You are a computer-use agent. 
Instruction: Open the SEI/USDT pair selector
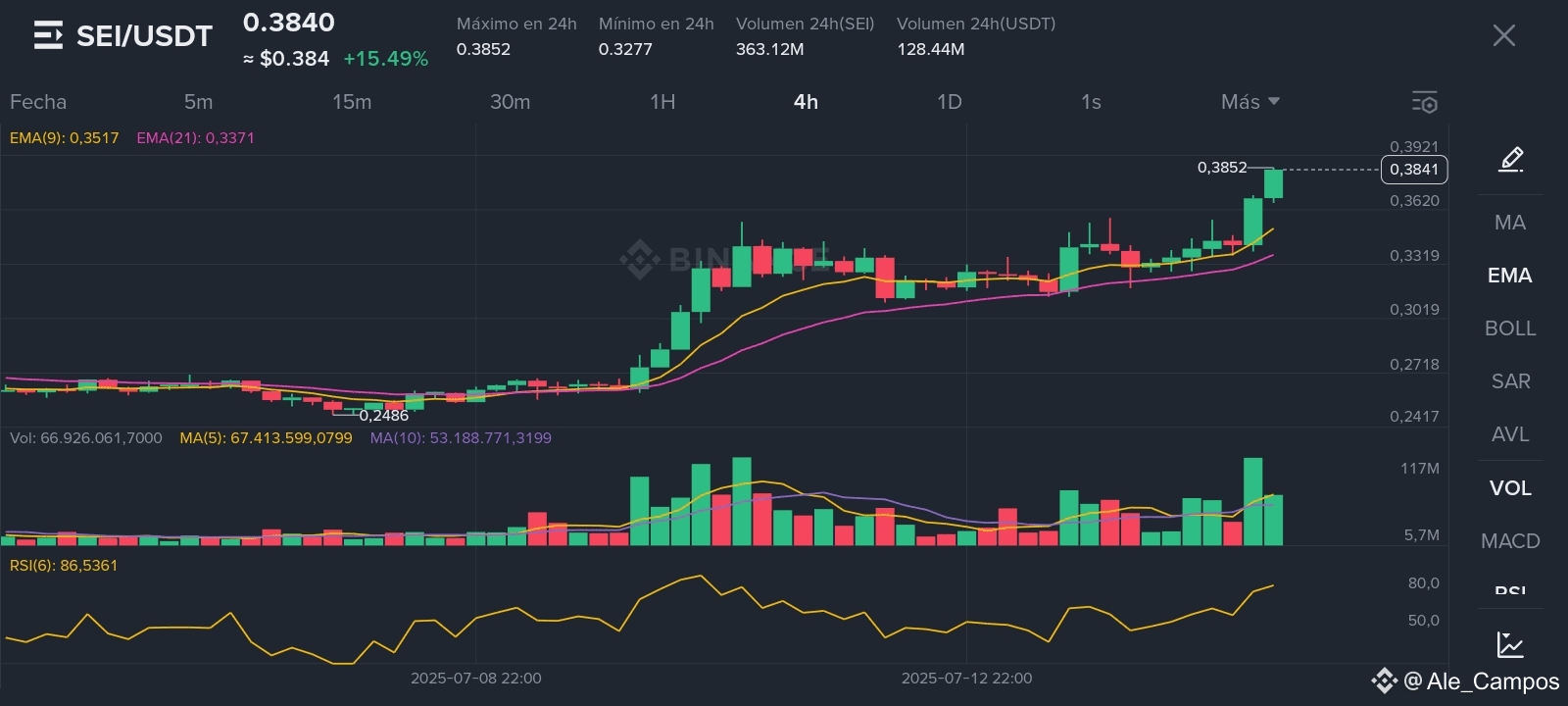coord(144,36)
